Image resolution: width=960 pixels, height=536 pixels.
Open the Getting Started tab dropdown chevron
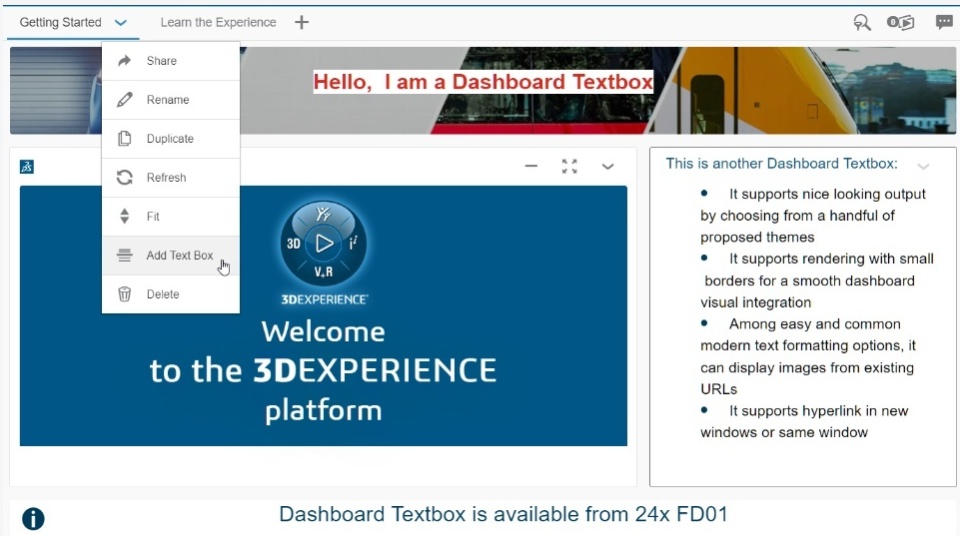pos(121,23)
